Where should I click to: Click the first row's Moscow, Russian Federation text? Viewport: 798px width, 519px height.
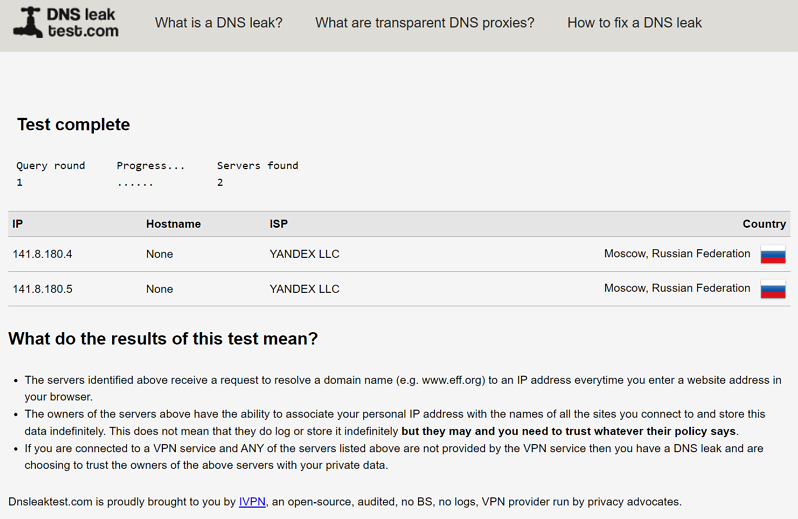(x=676, y=254)
